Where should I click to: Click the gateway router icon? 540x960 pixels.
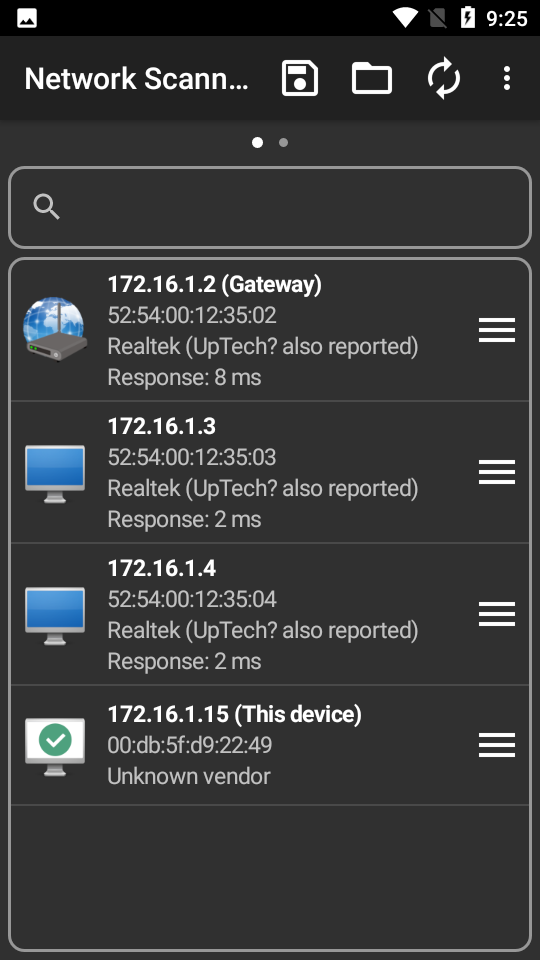[x=55, y=329]
